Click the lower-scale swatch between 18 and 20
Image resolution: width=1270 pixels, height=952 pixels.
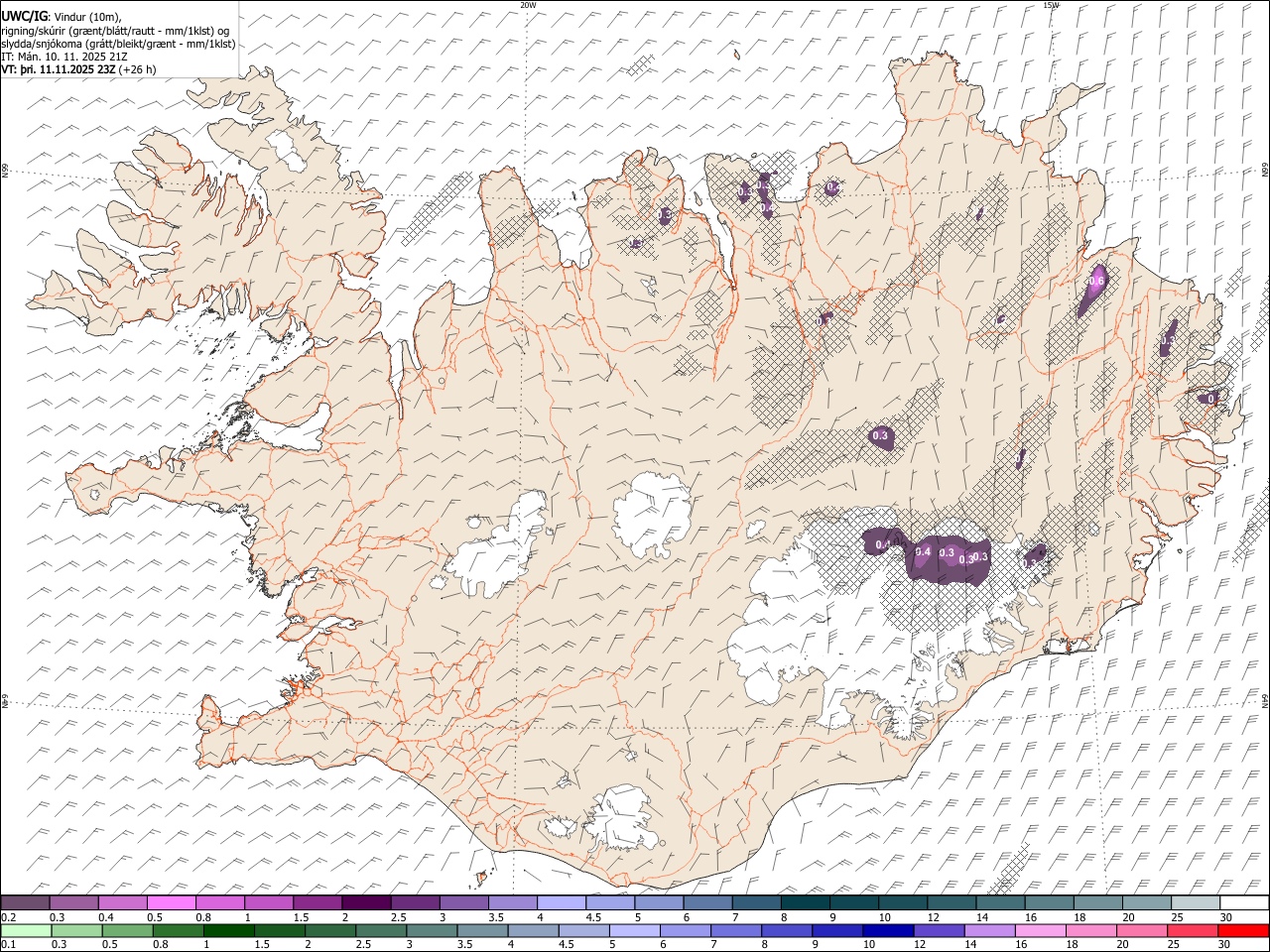click(1090, 930)
